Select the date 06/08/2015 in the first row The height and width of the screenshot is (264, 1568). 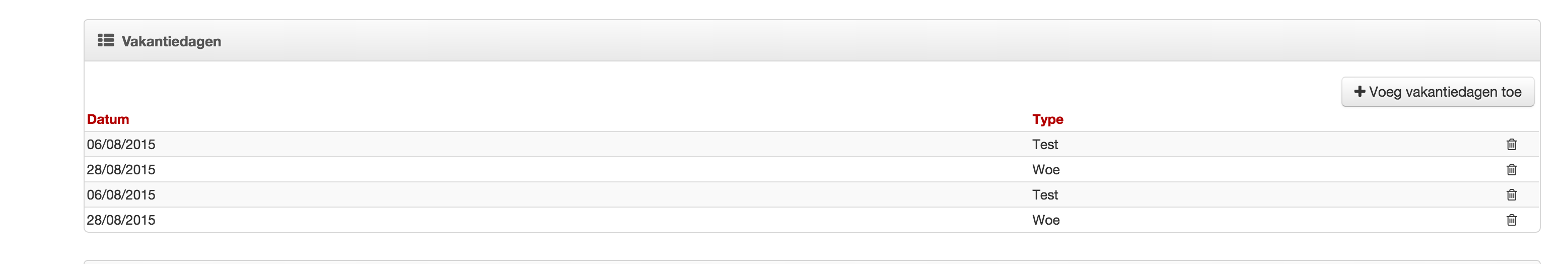[120, 145]
